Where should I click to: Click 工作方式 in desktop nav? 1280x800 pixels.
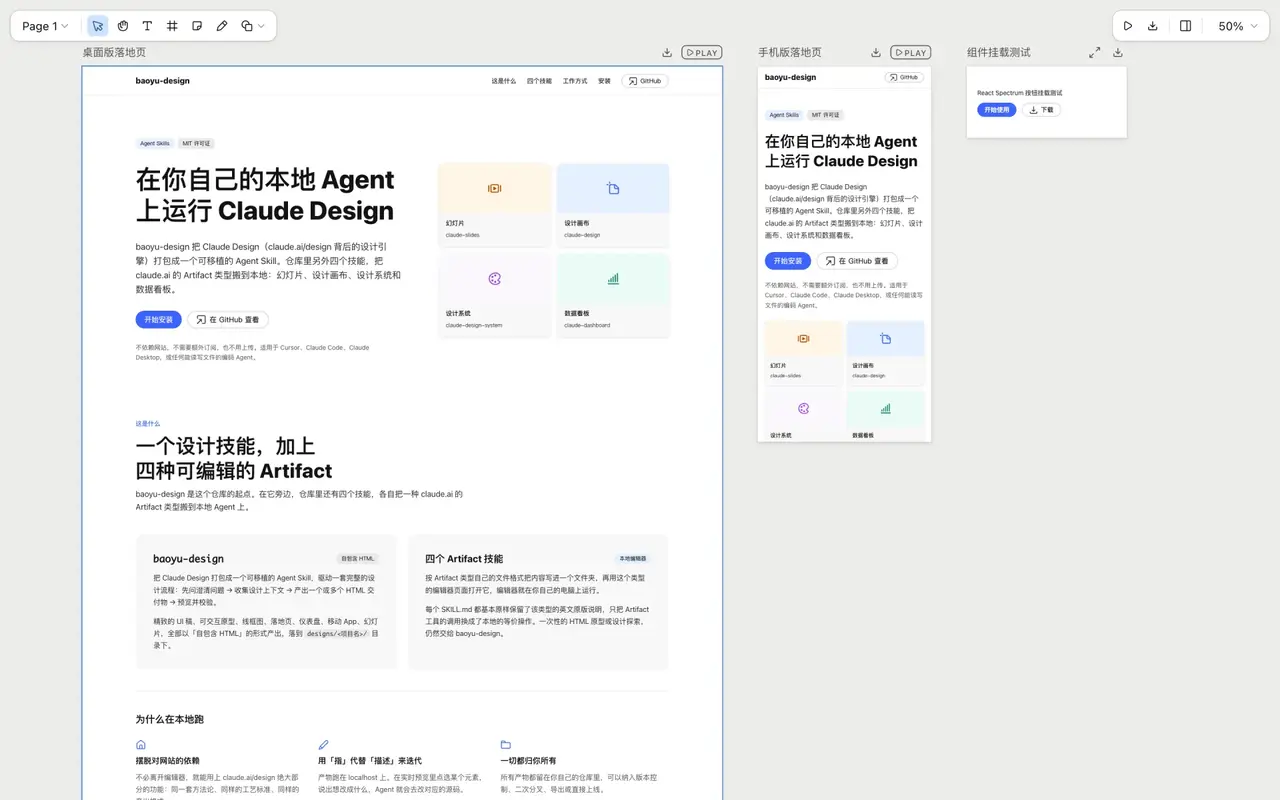(575, 81)
